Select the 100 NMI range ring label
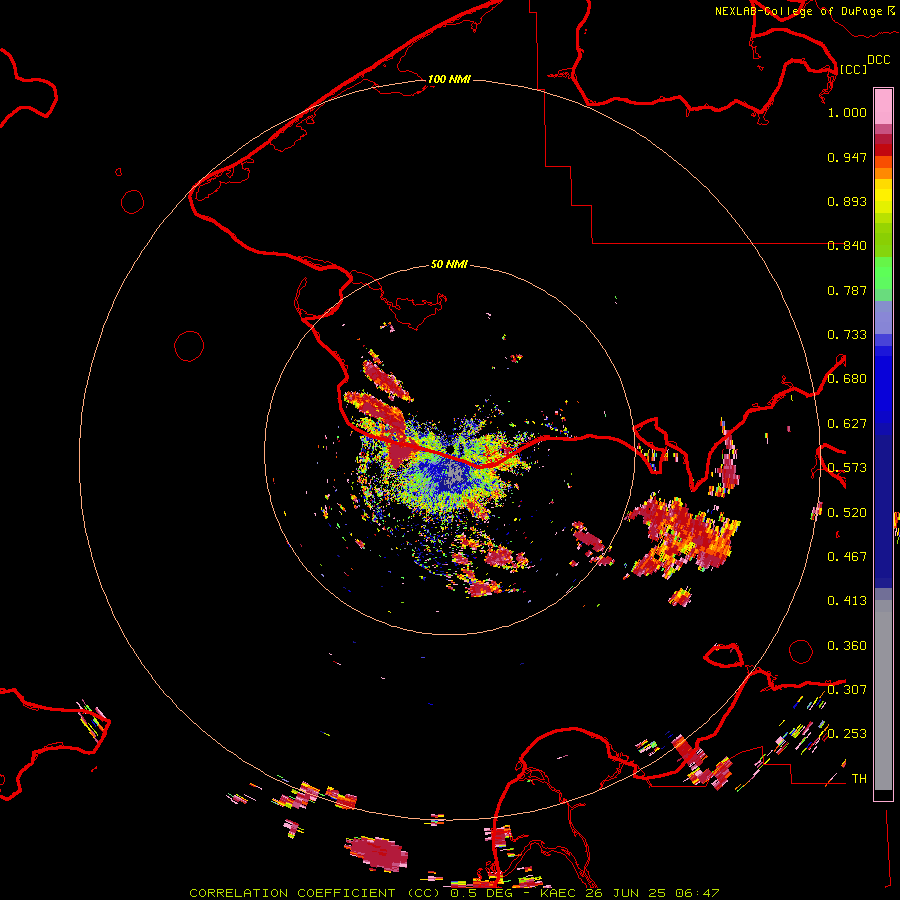The image size is (900, 900). 449,79
